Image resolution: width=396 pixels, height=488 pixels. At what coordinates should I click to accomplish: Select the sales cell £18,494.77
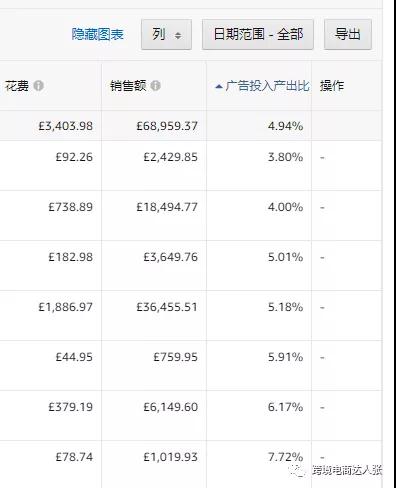167,207
